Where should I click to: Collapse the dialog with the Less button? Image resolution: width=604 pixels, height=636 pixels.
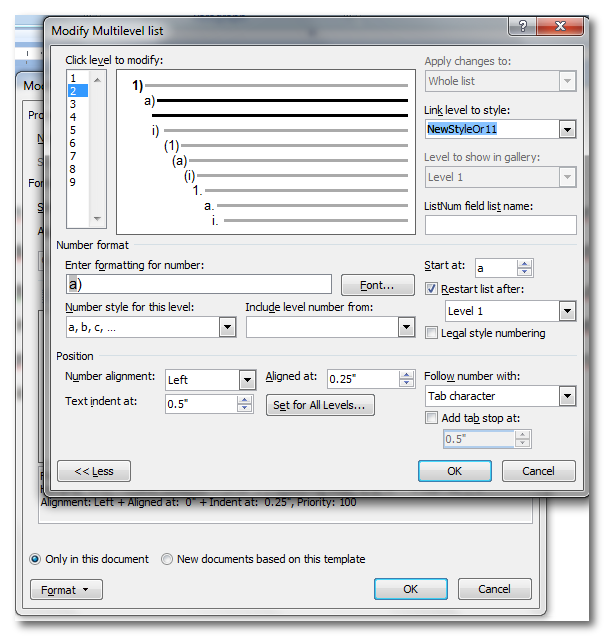(x=94, y=471)
